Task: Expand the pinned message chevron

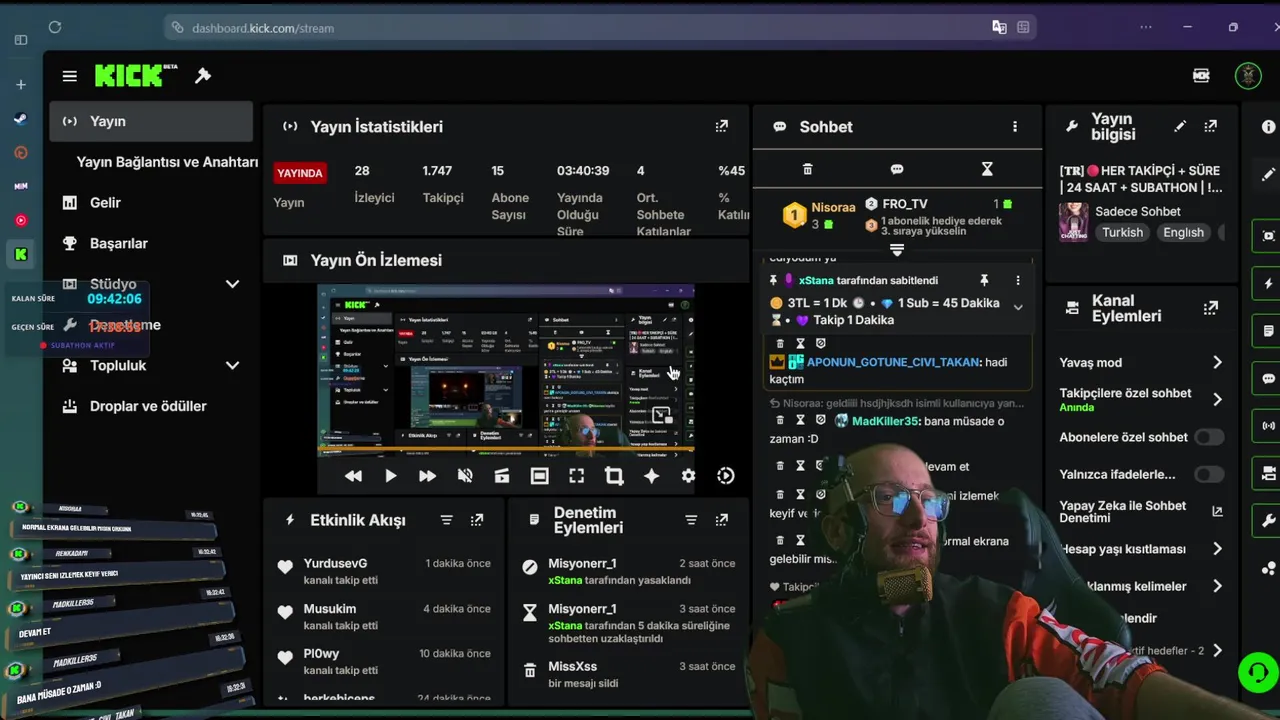Action: (1018, 307)
